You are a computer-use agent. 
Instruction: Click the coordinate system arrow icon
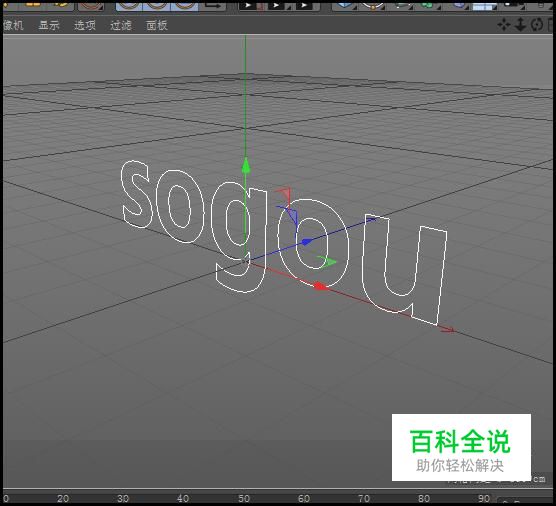213,5
